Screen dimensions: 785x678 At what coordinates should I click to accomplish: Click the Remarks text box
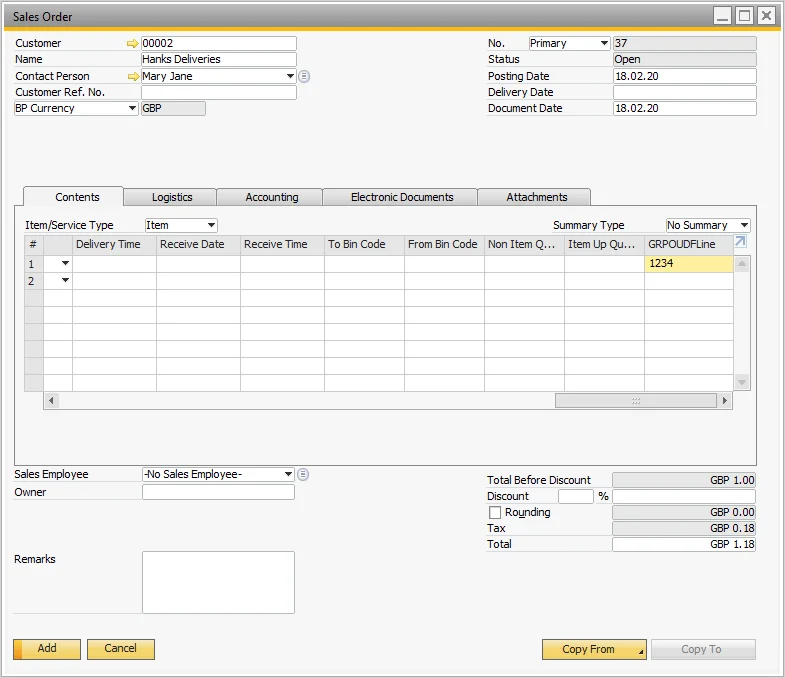coord(218,582)
